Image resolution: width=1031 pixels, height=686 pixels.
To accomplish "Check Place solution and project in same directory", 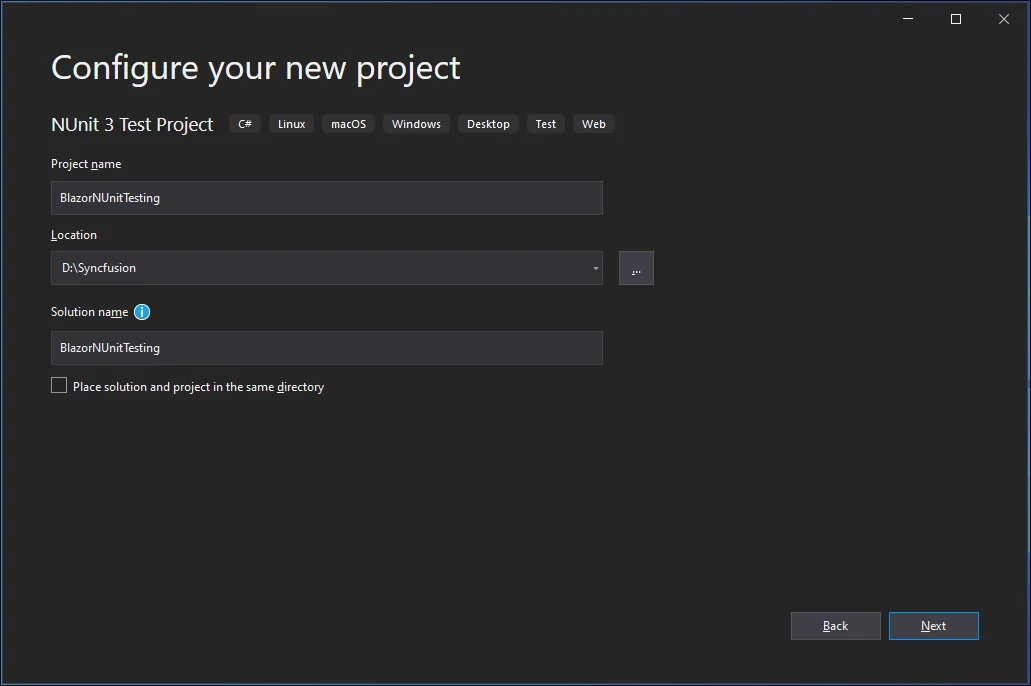I will coord(58,384).
